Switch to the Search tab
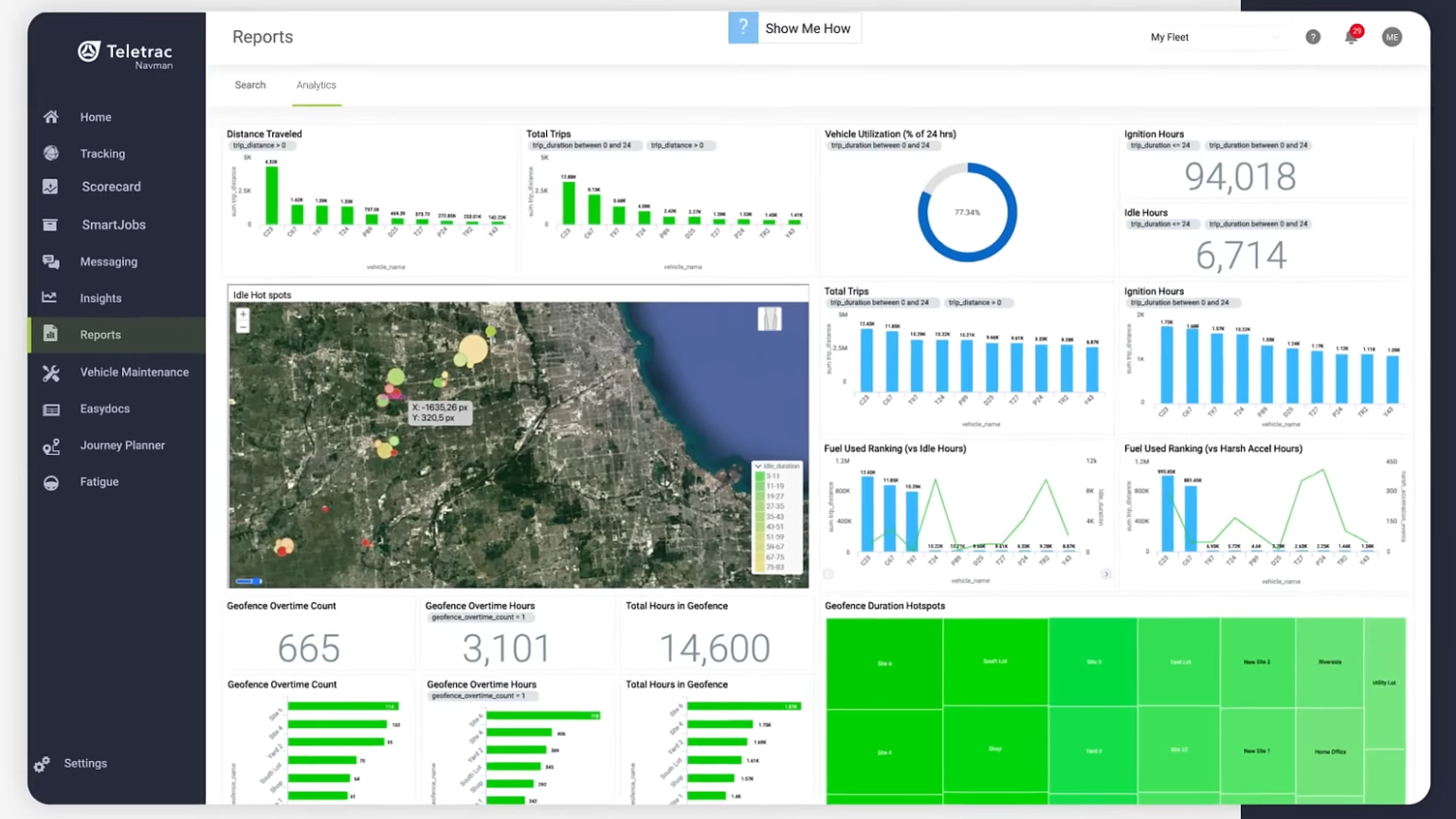1456x819 pixels. coord(250,85)
